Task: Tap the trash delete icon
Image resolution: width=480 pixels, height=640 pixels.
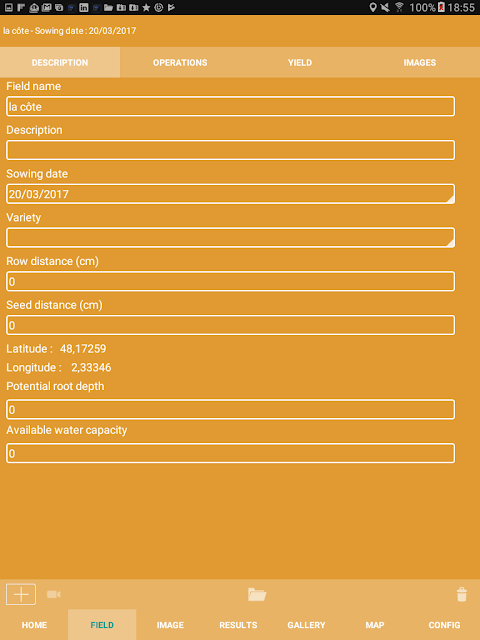Action: click(462, 594)
